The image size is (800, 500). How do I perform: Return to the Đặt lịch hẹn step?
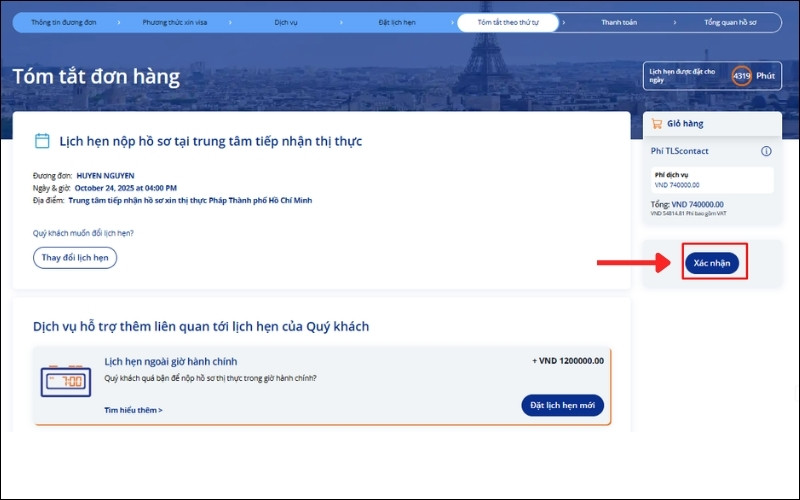coord(397,21)
